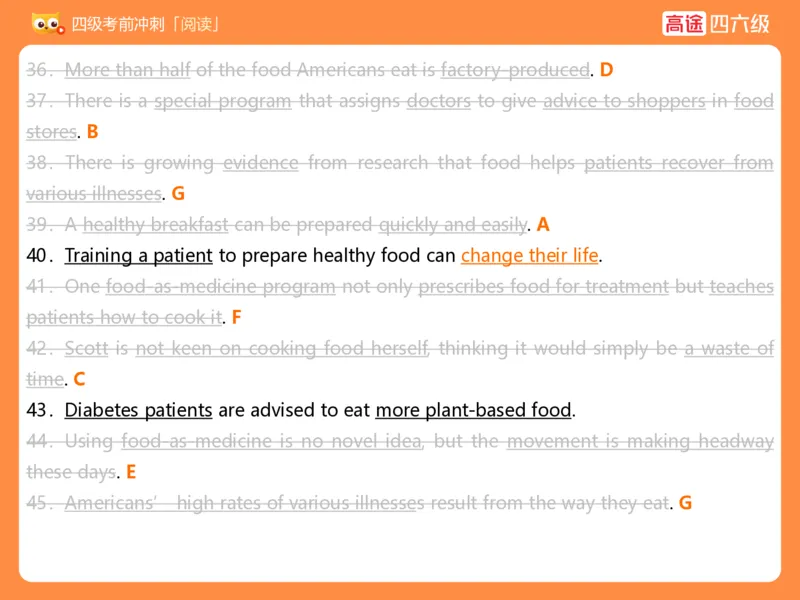Image resolution: width=800 pixels, height=600 pixels.
Task: Select answer letter C after question 42
Action: (79, 380)
